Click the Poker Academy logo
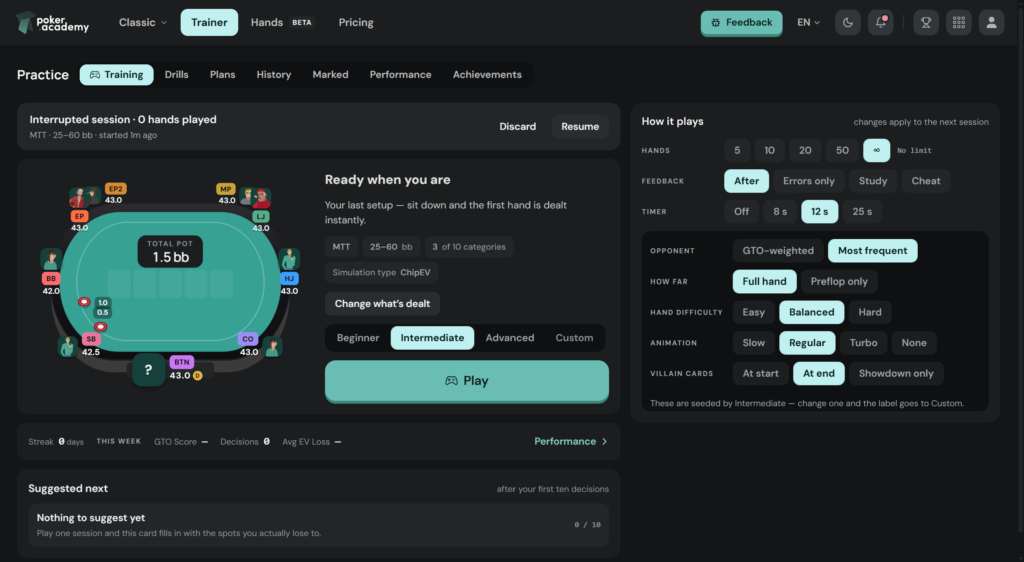 coord(52,22)
